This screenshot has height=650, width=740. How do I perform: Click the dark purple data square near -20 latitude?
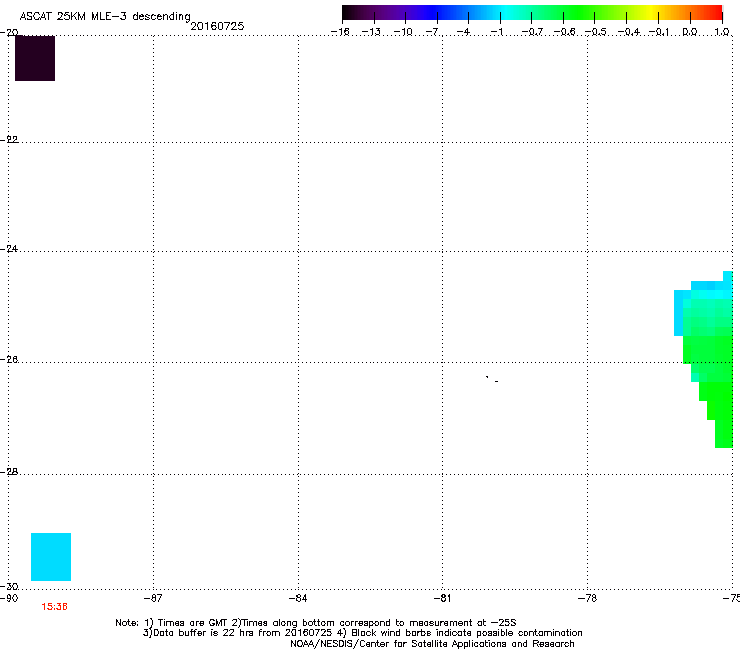(35, 58)
